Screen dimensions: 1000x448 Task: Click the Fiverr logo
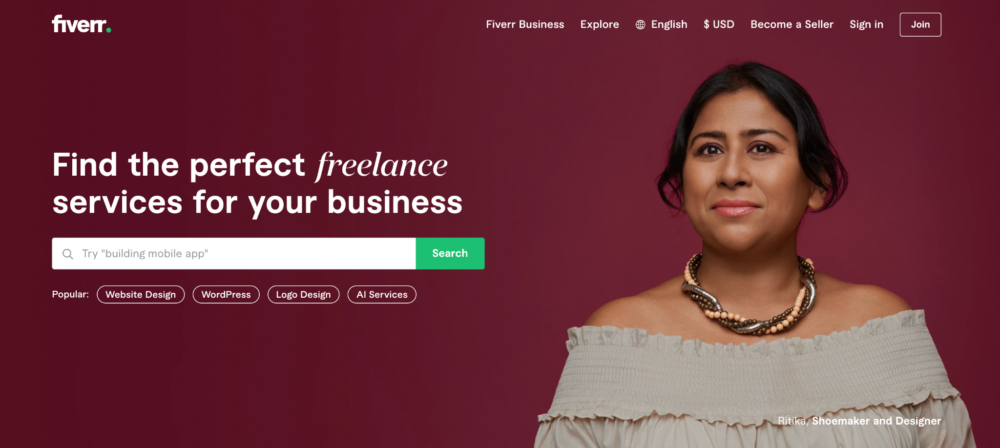pyautogui.click(x=82, y=24)
